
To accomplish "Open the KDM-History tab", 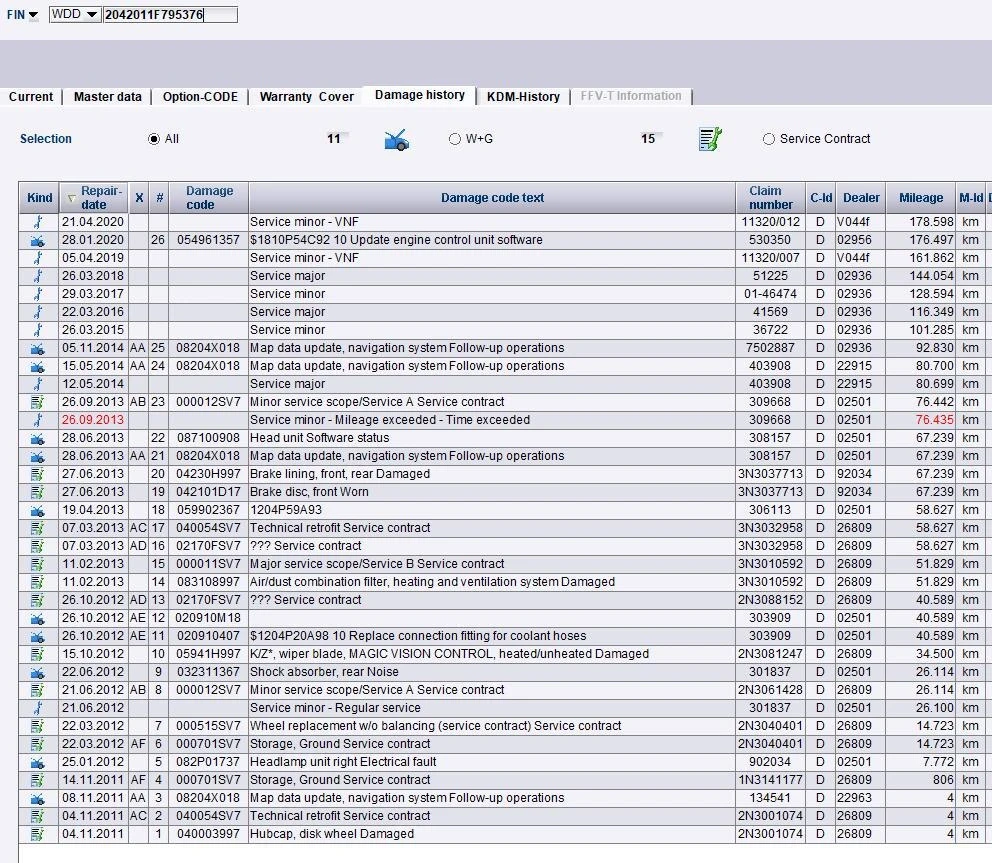I will point(523,97).
